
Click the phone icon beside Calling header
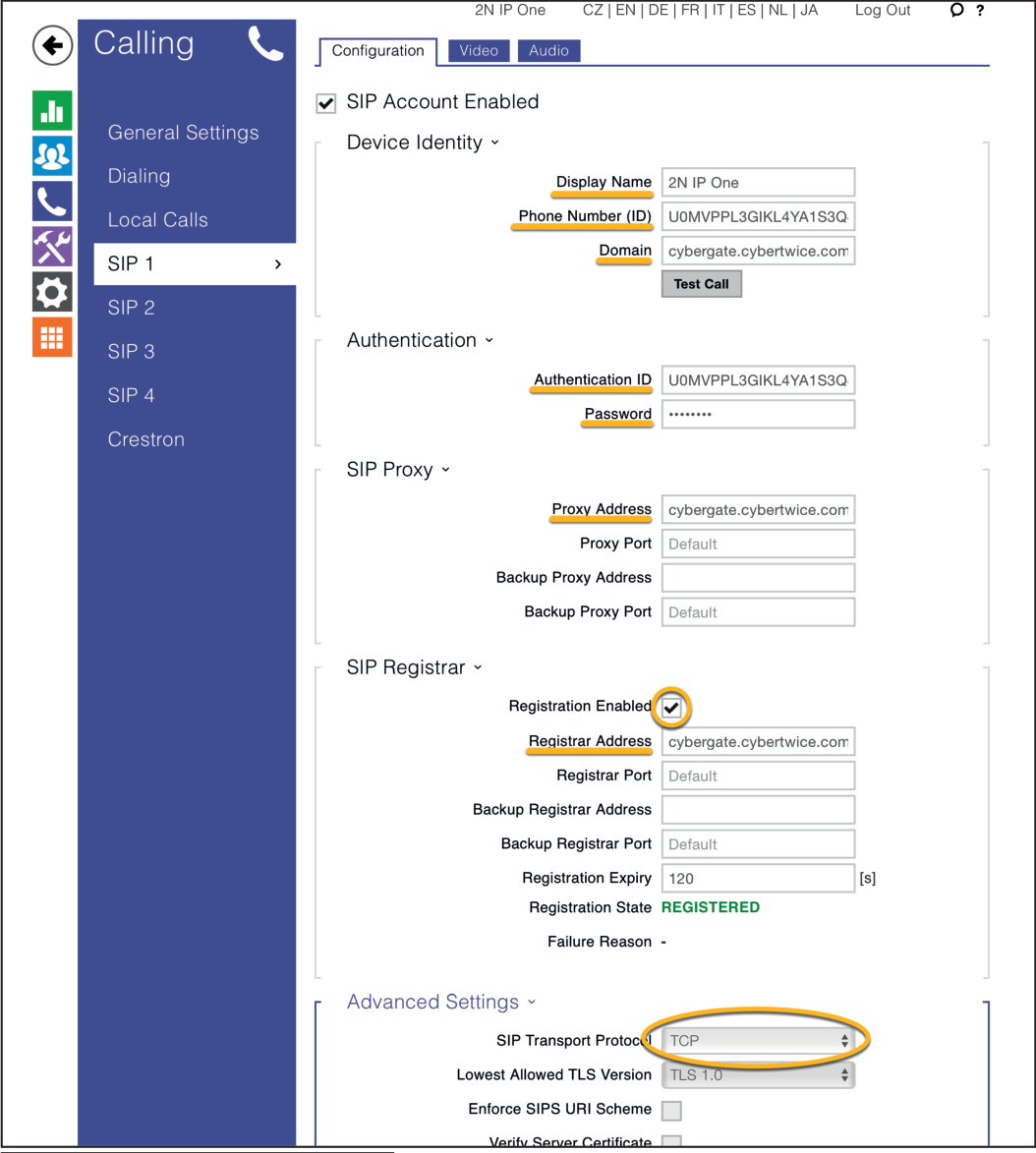263,43
